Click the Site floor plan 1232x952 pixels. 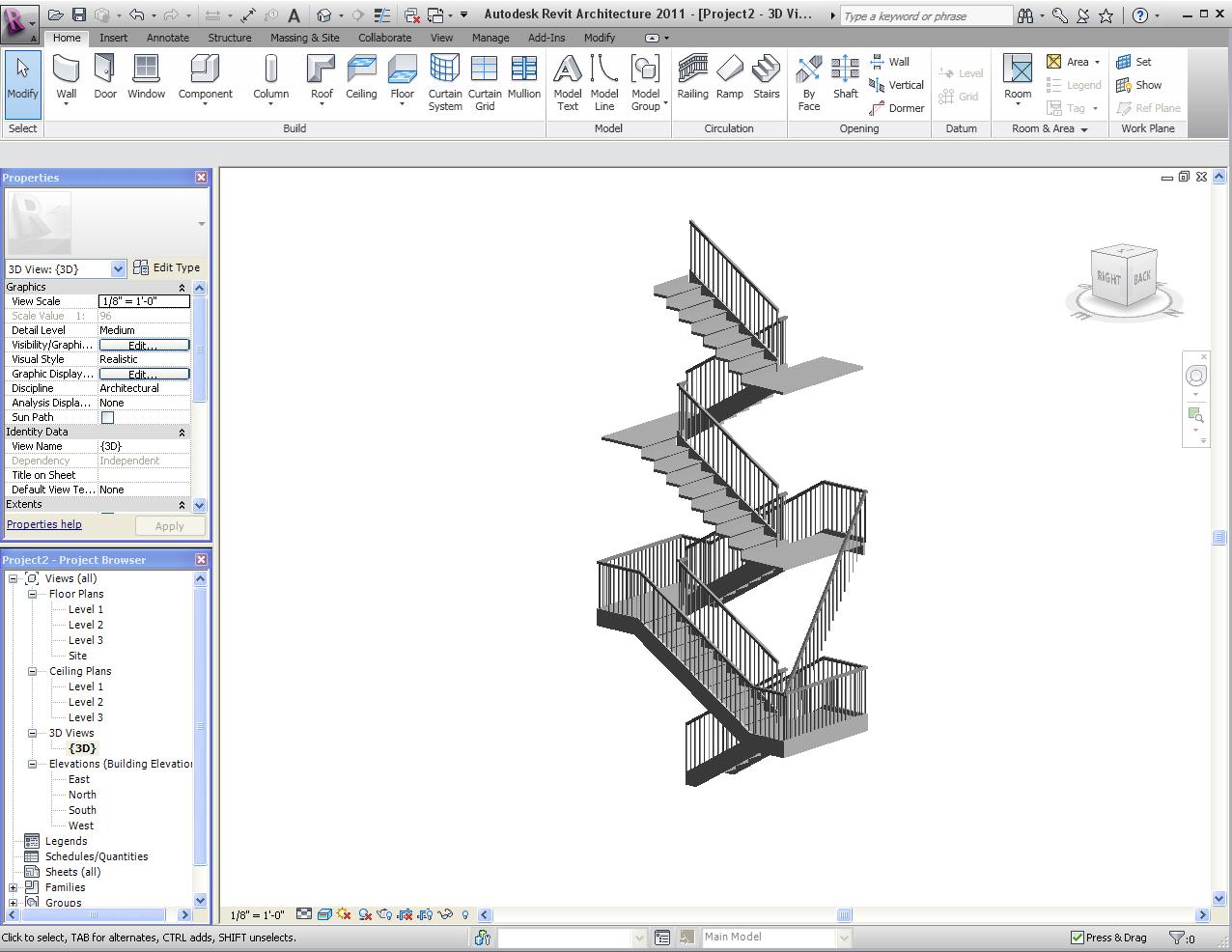[x=77, y=656]
